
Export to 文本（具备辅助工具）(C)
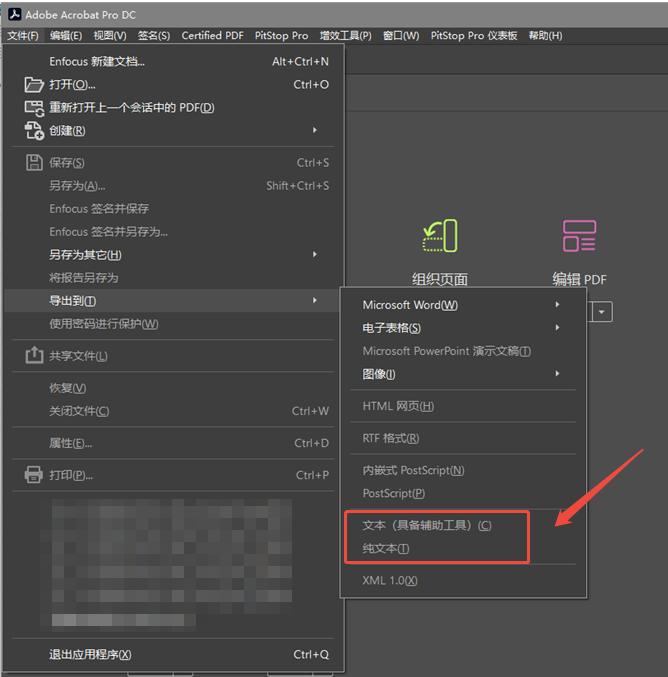(x=463, y=525)
